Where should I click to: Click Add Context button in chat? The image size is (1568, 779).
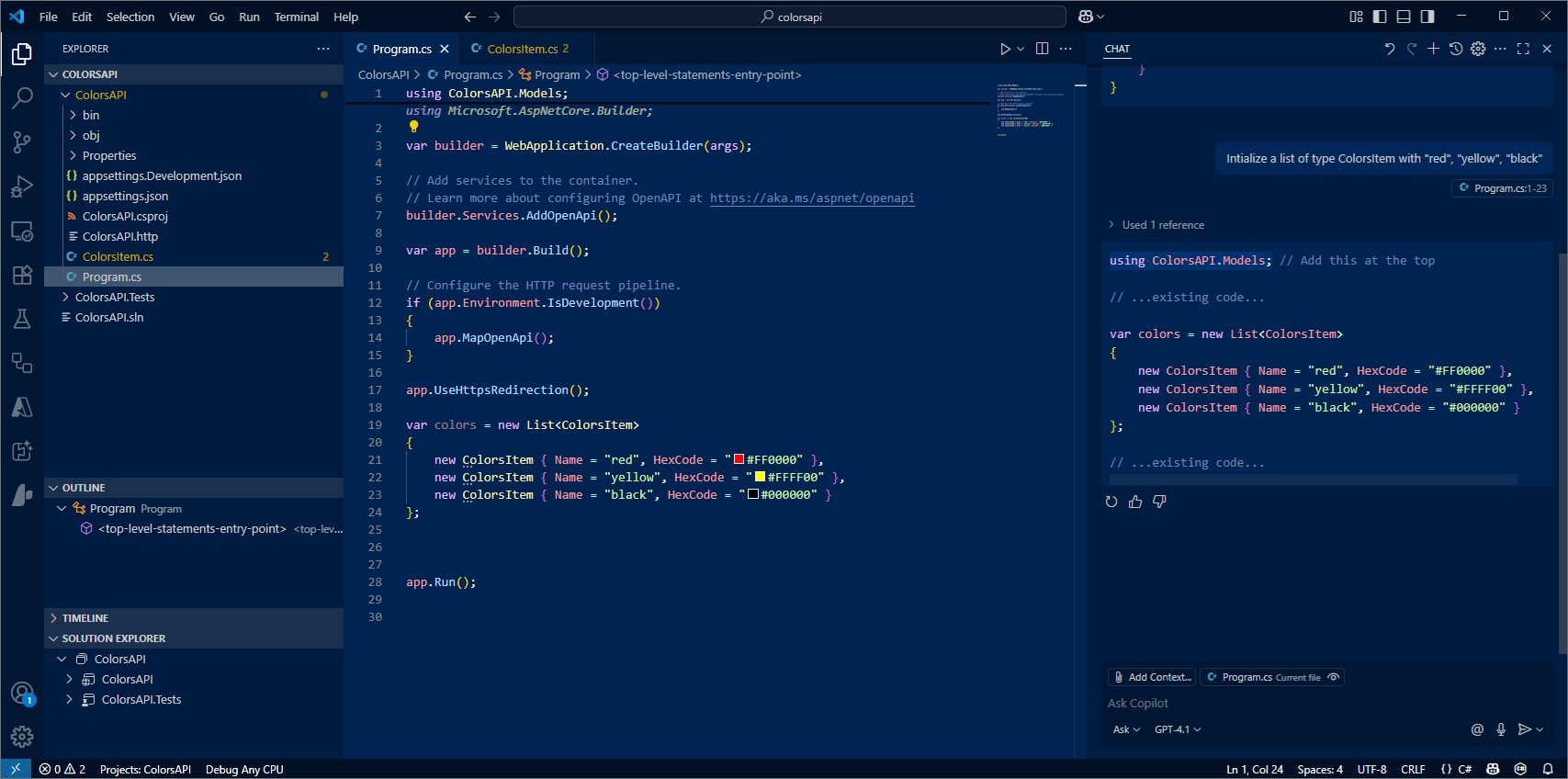coord(1152,677)
